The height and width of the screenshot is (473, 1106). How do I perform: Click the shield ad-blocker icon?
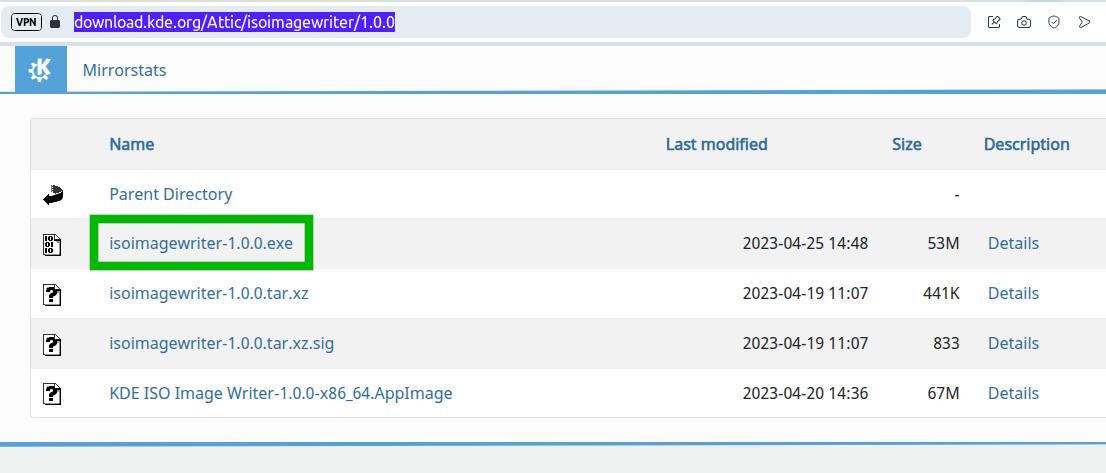(1054, 23)
